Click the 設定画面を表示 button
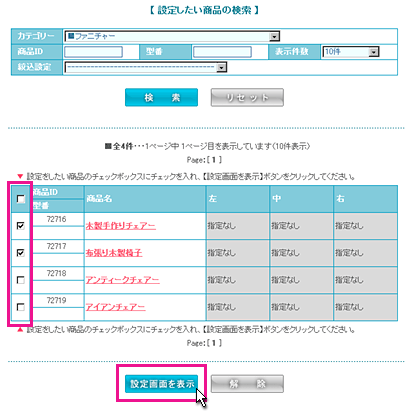 point(161,384)
